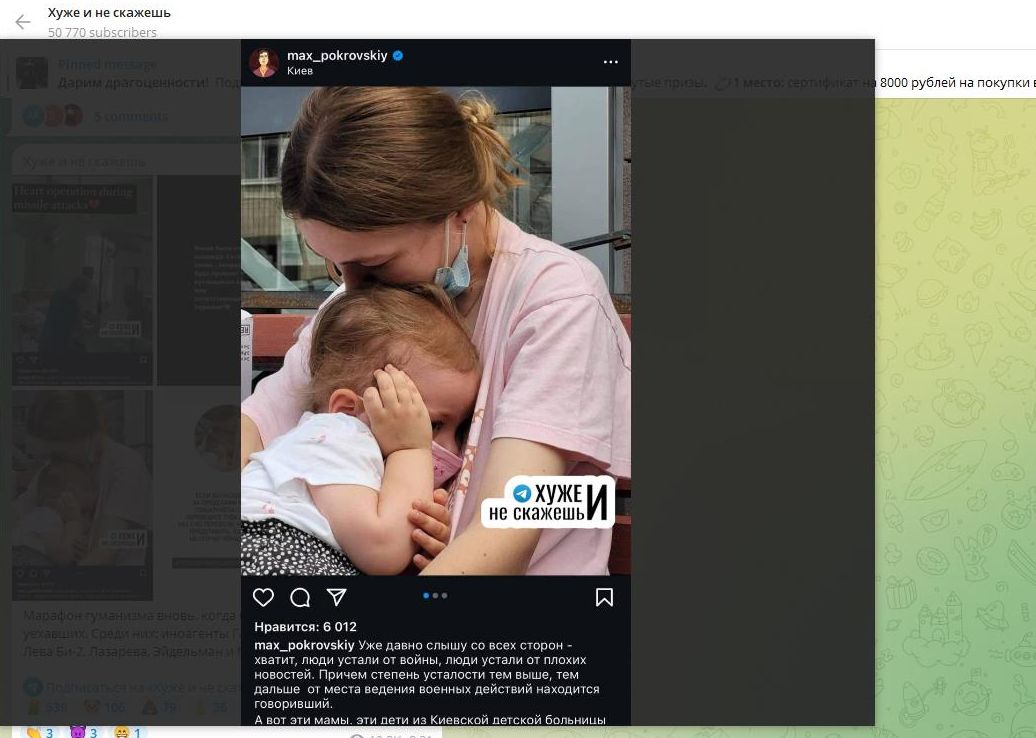Image resolution: width=1036 pixels, height=738 pixels.
Task: Click the blue verified badge
Action: click(x=398, y=55)
